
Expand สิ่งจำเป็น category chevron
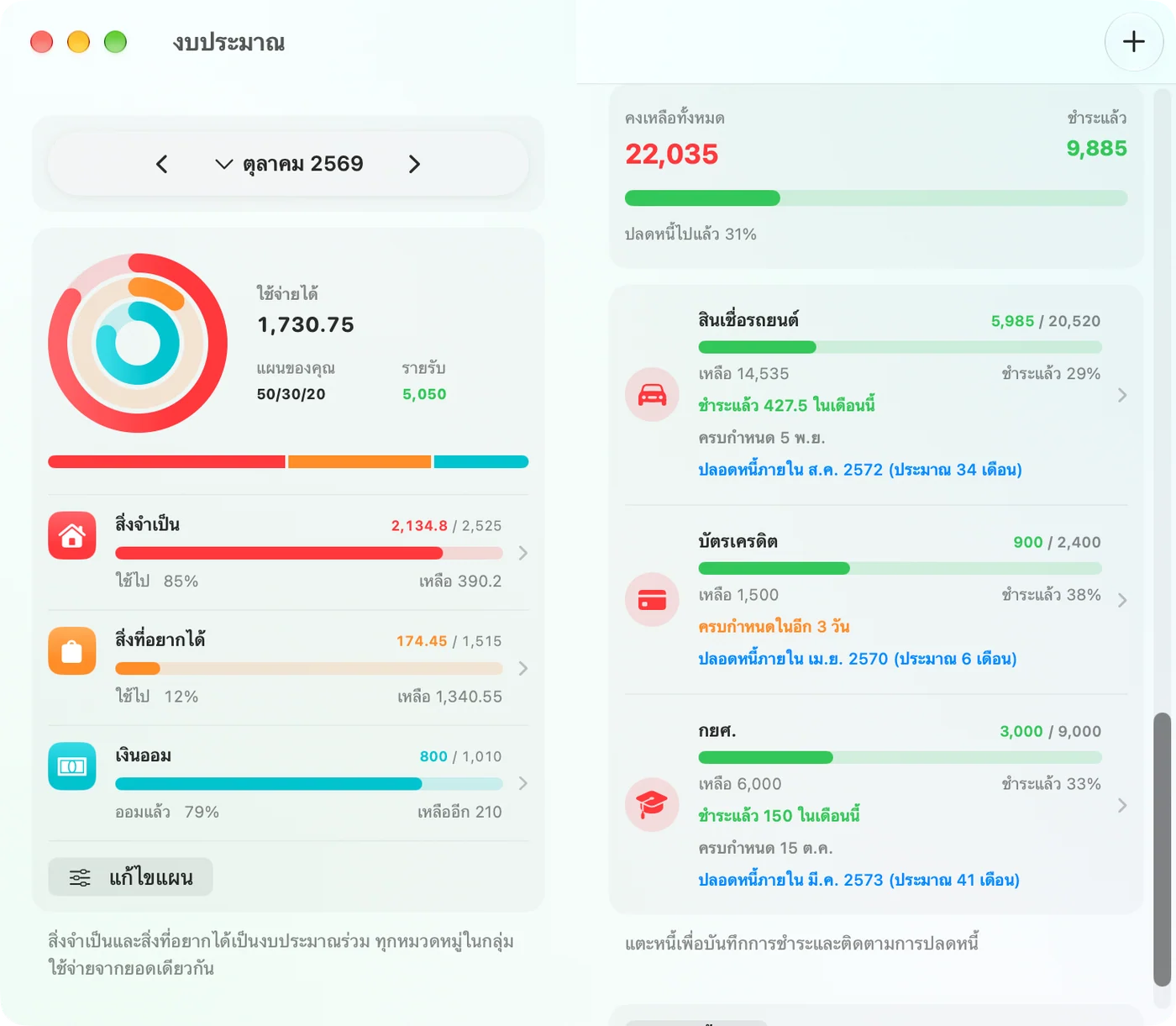coord(522,553)
